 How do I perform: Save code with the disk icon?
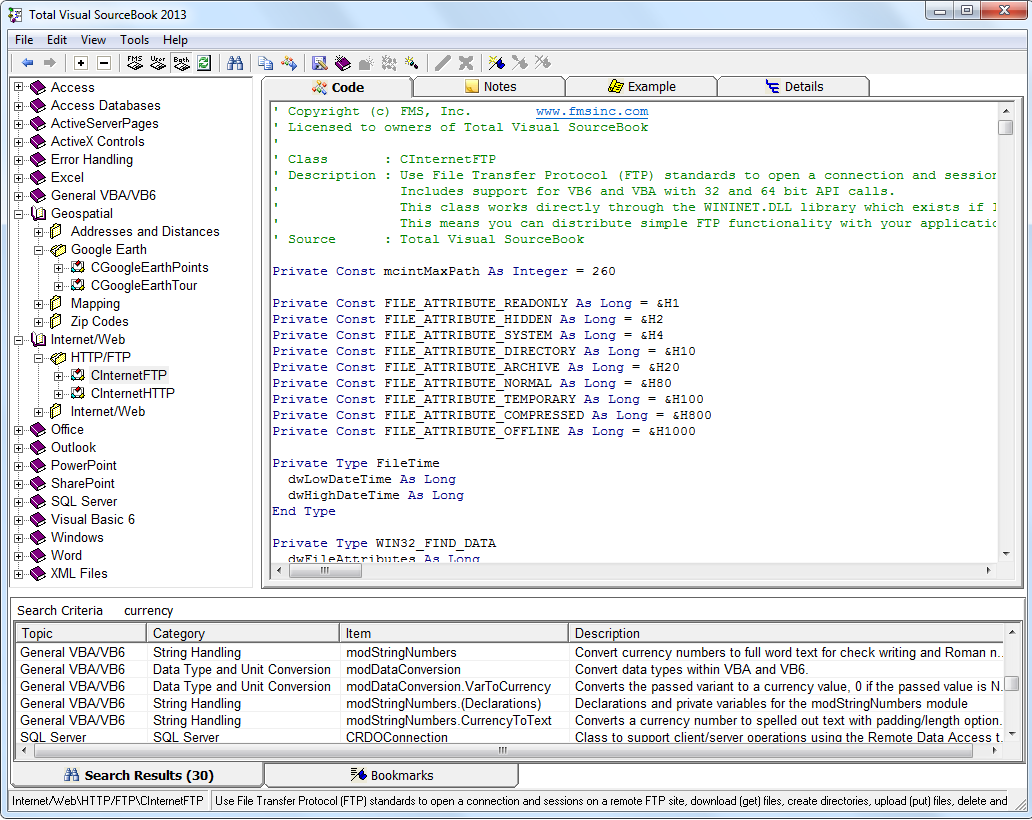[x=319, y=62]
